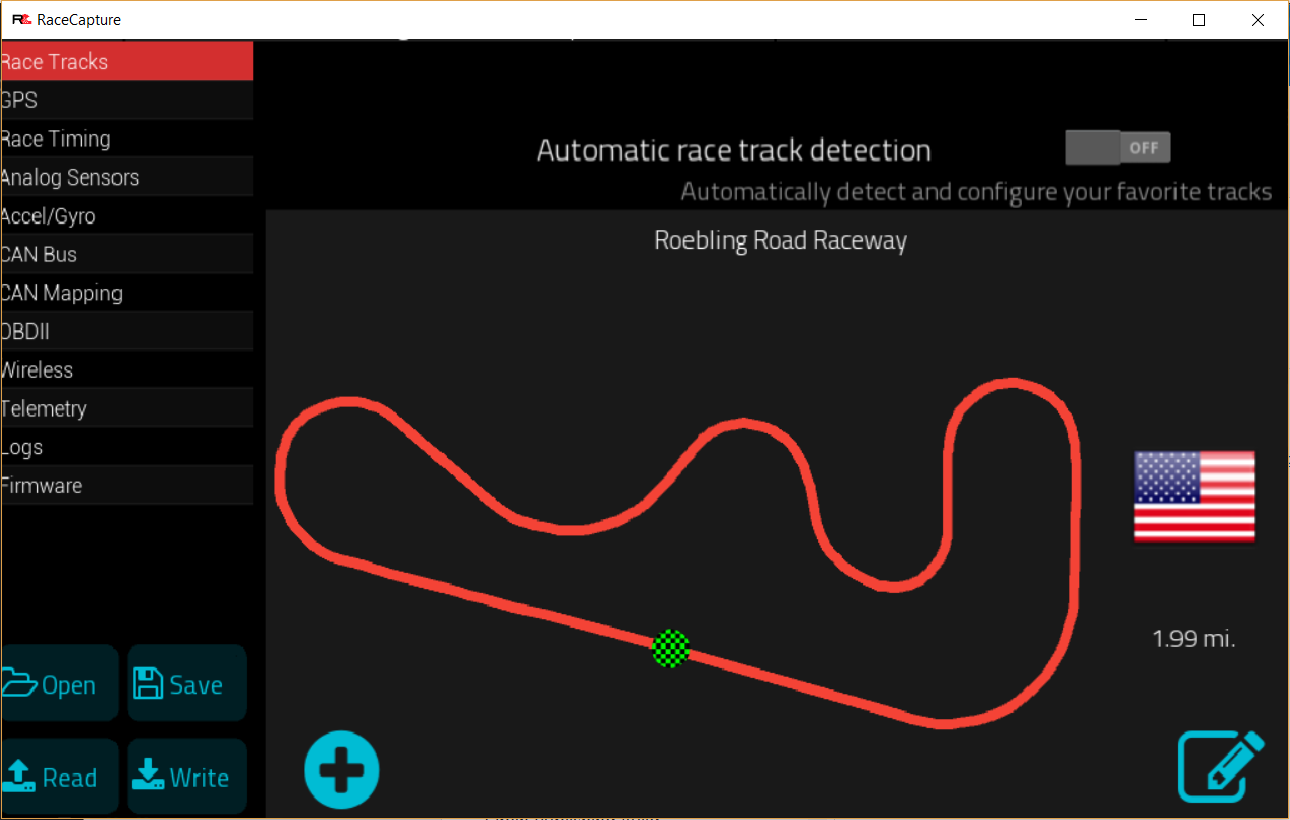
Task: Close the RaceCapture window
Action: tap(1258, 20)
